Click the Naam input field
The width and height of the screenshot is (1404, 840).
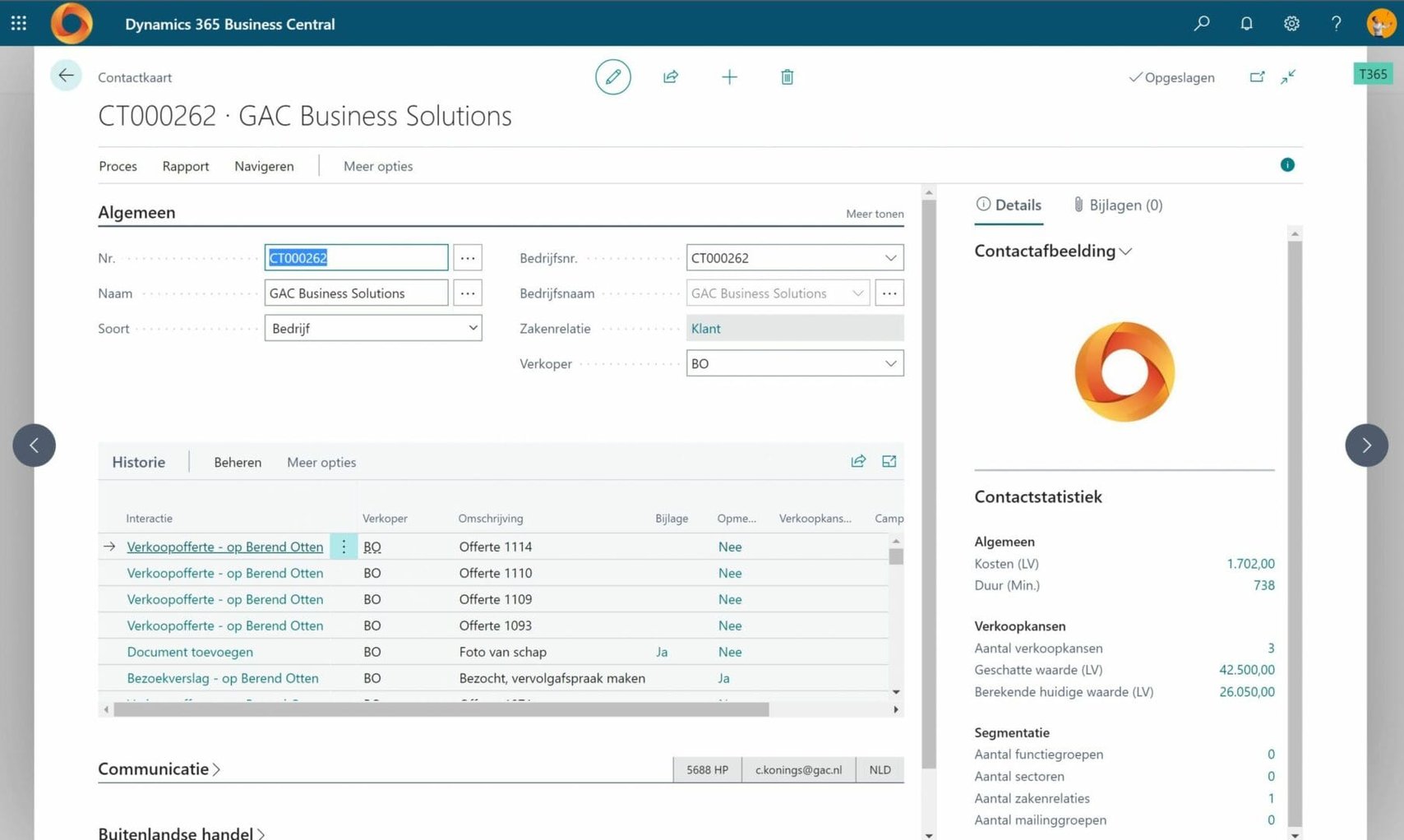[356, 293]
